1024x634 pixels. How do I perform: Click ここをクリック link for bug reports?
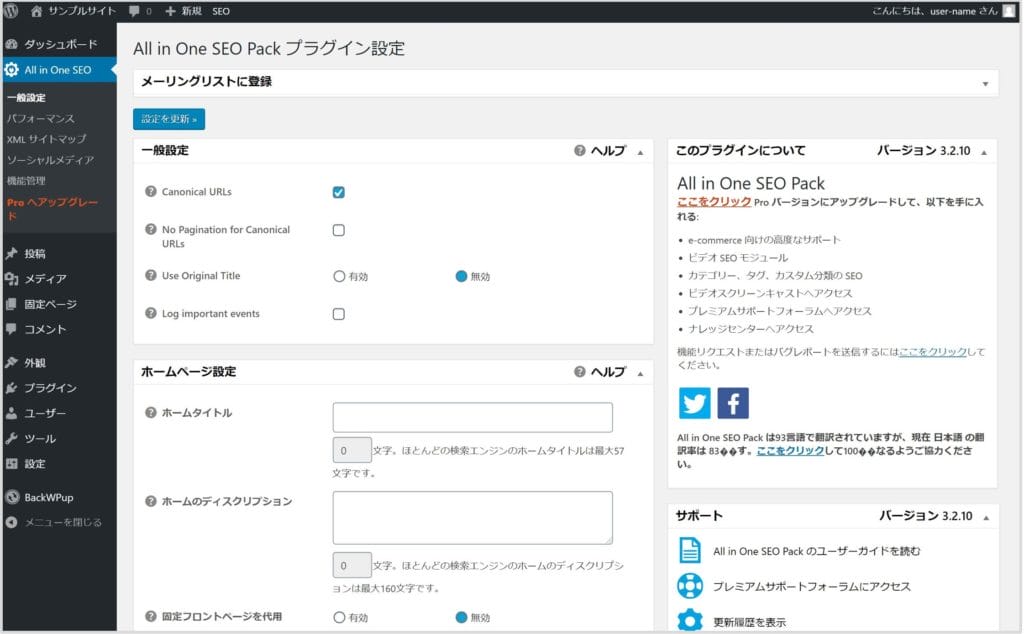(933, 351)
